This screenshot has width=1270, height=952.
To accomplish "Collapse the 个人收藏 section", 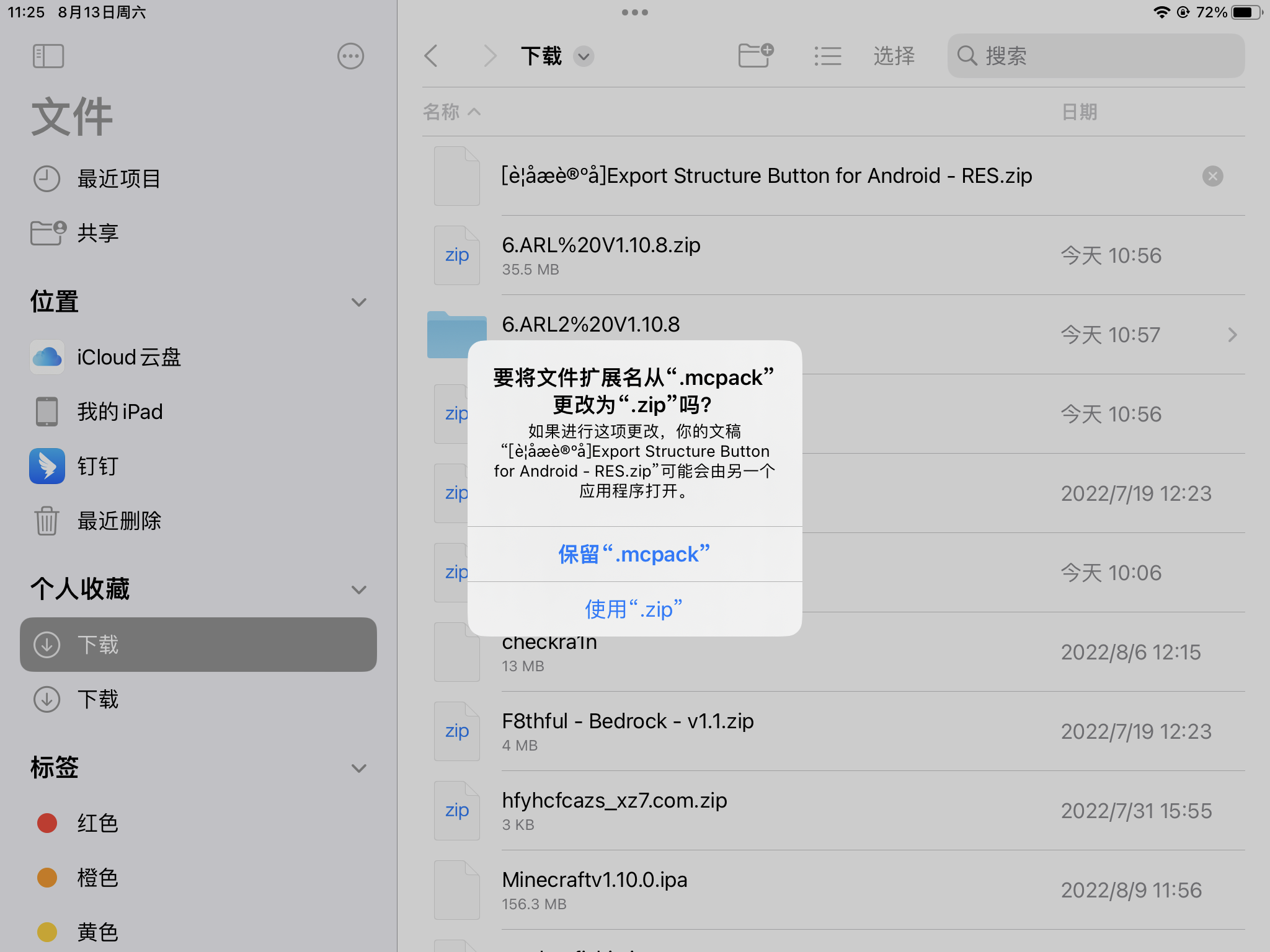I will point(359,589).
